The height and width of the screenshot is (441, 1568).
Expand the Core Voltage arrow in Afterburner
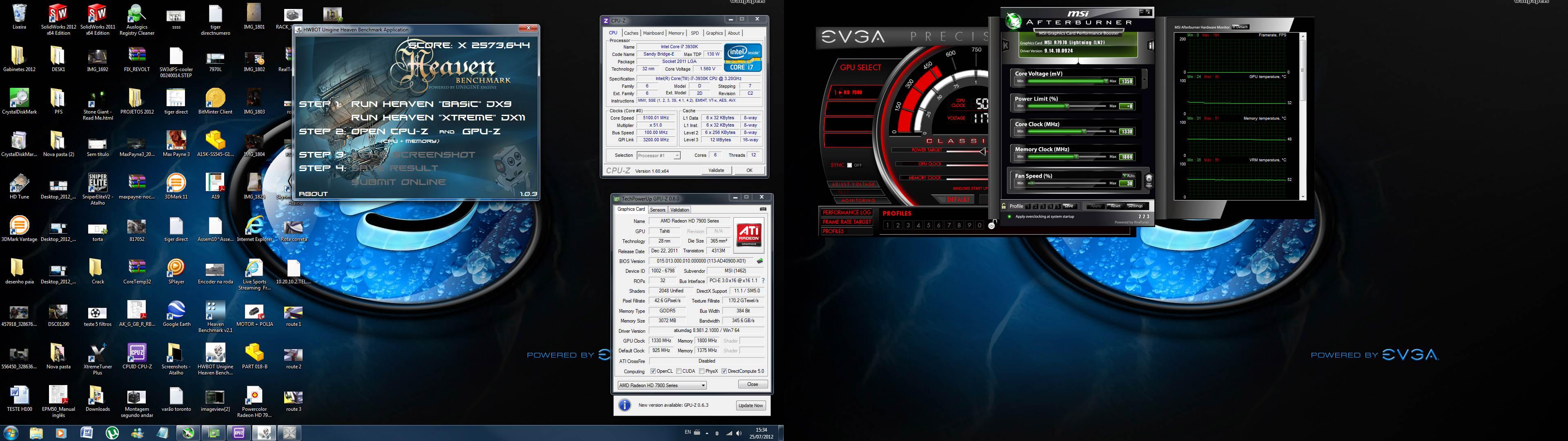pyautogui.click(x=1145, y=79)
